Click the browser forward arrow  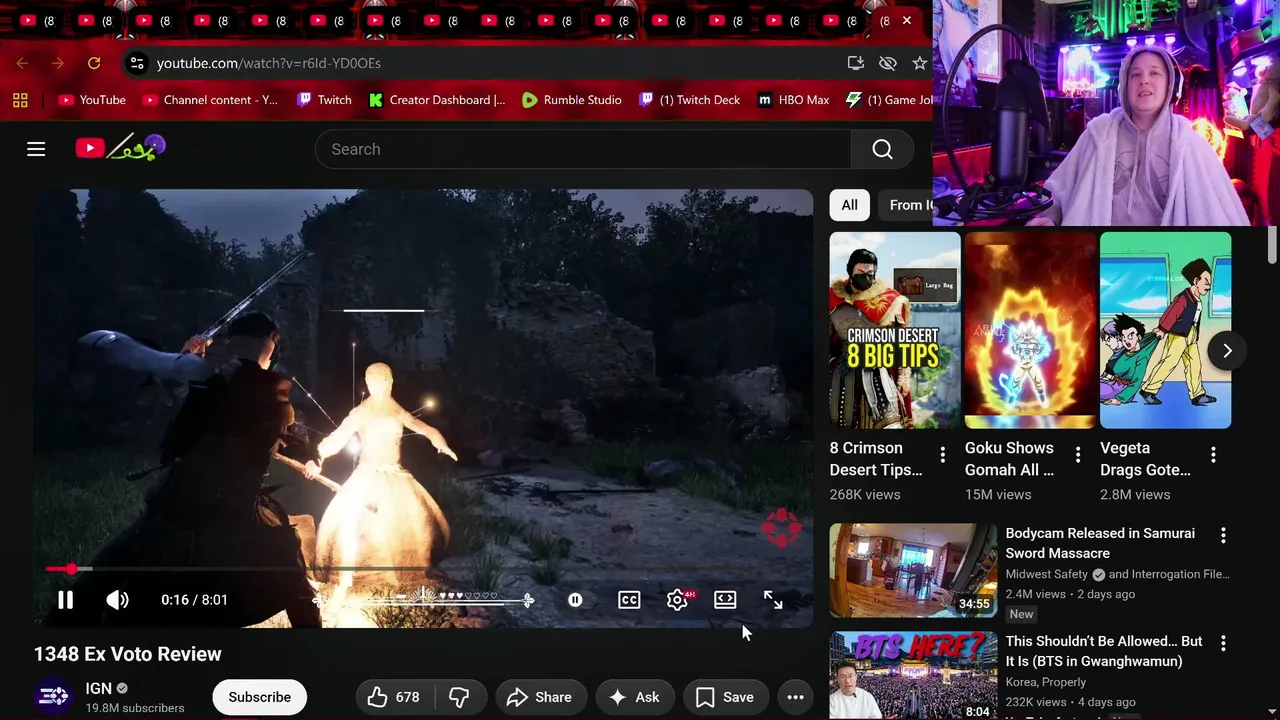coord(58,63)
